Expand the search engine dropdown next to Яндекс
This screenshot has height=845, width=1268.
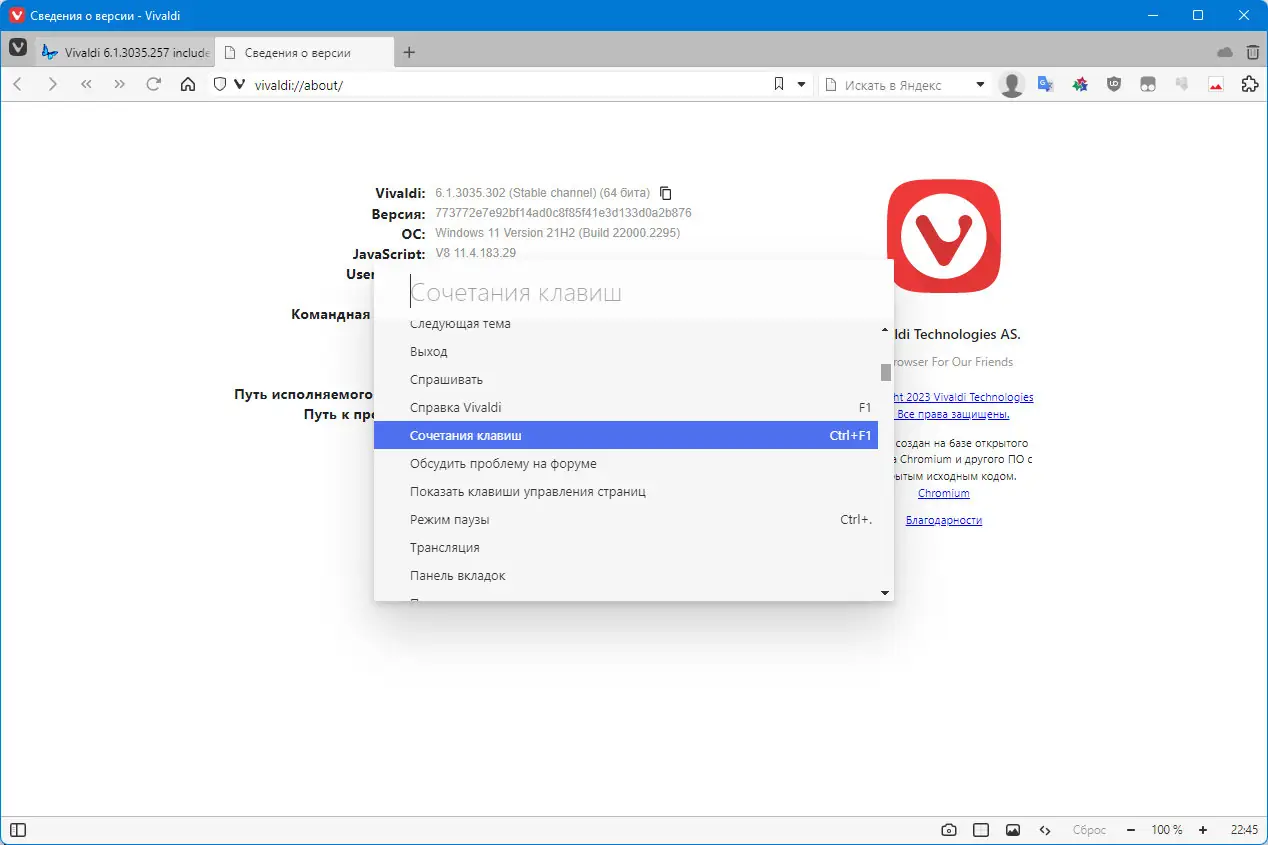click(980, 85)
